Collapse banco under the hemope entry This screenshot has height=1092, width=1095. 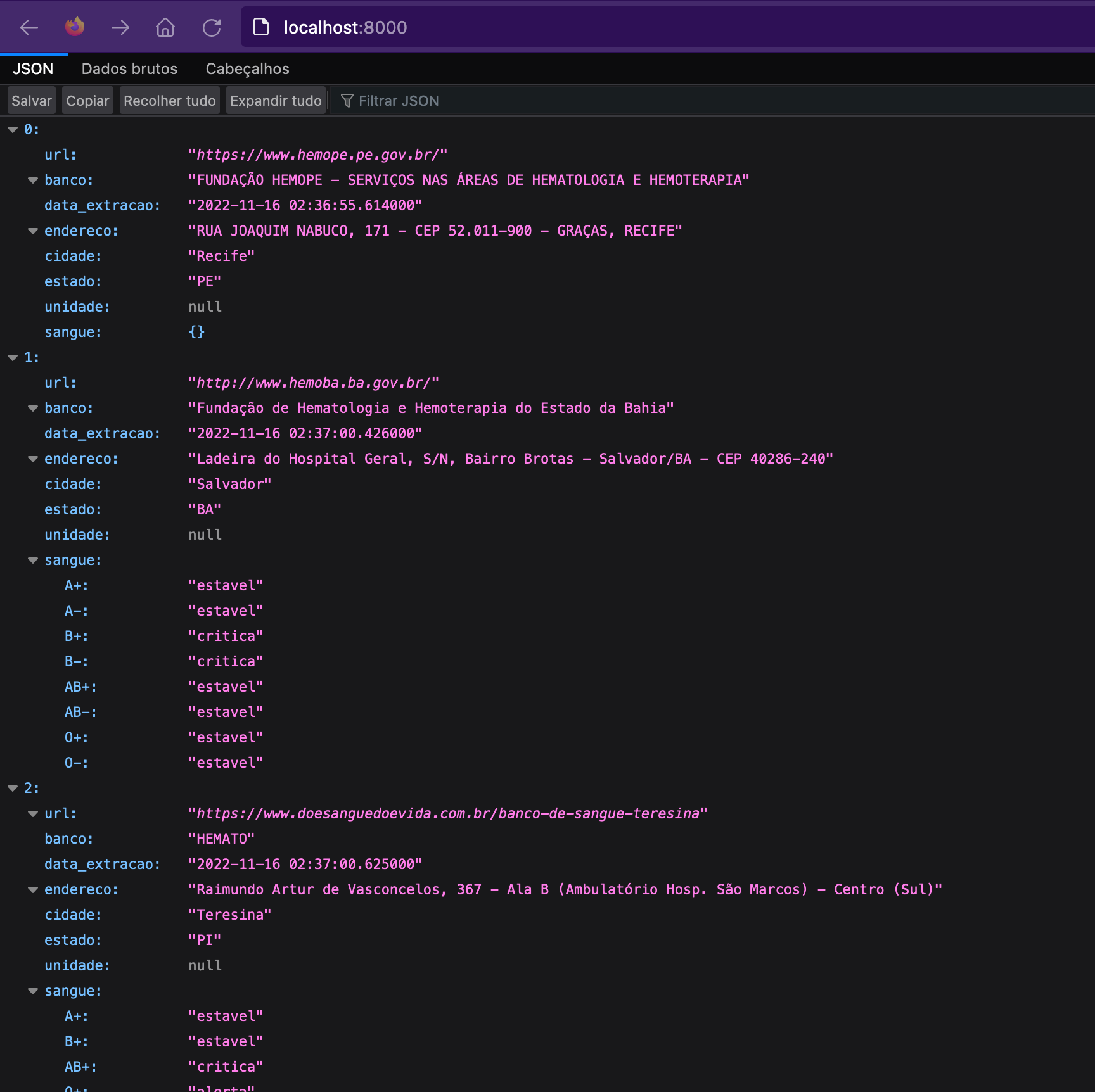(33, 180)
